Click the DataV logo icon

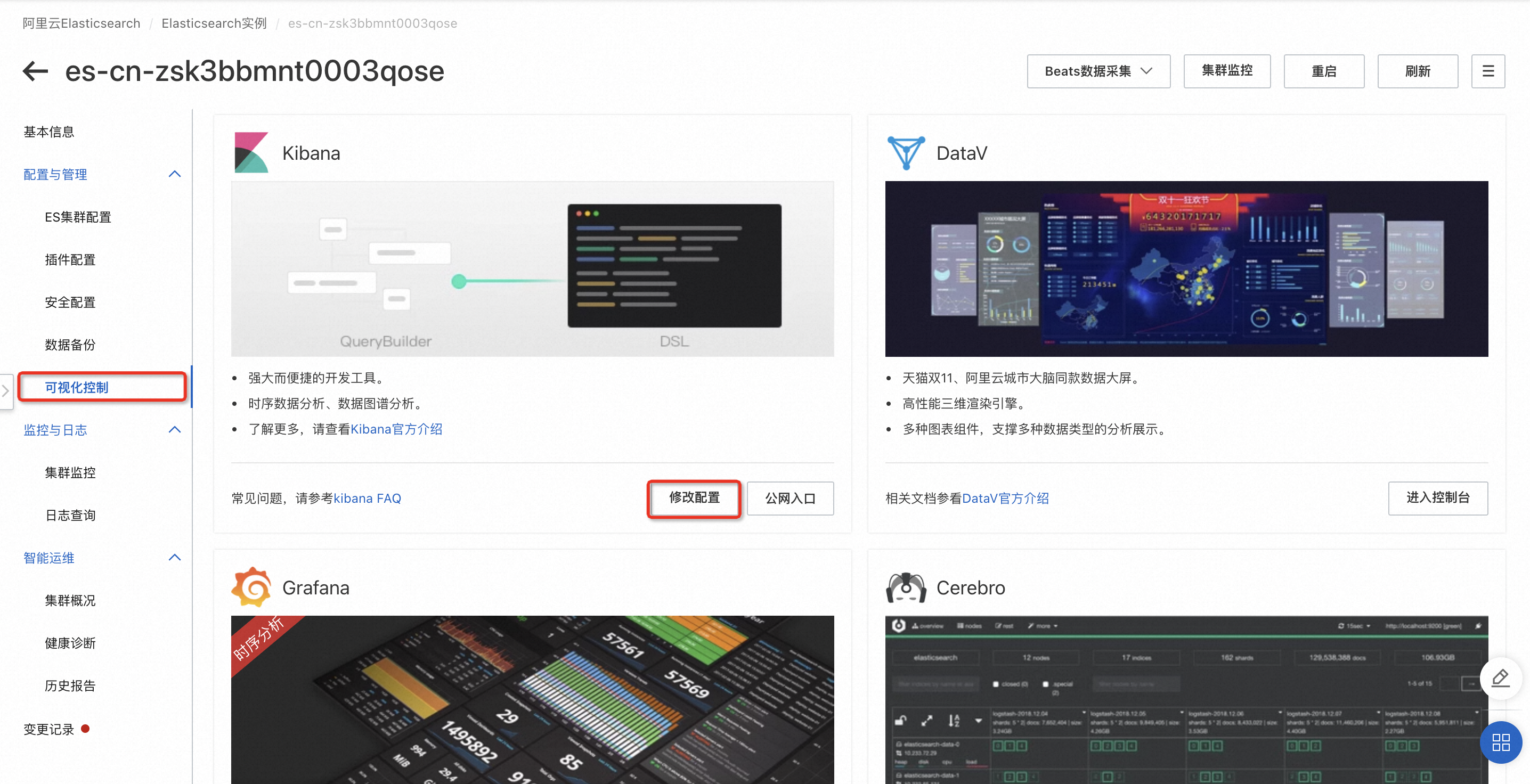(906, 153)
